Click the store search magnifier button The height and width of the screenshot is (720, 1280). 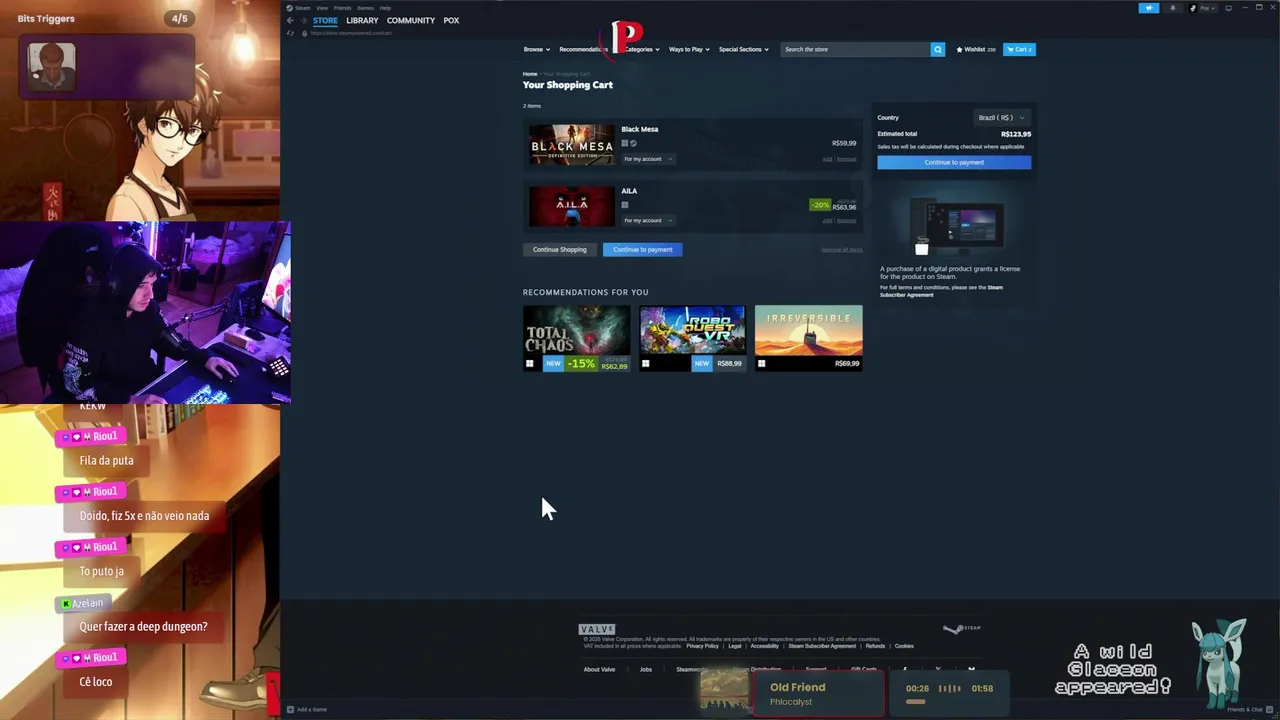click(937, 49)
